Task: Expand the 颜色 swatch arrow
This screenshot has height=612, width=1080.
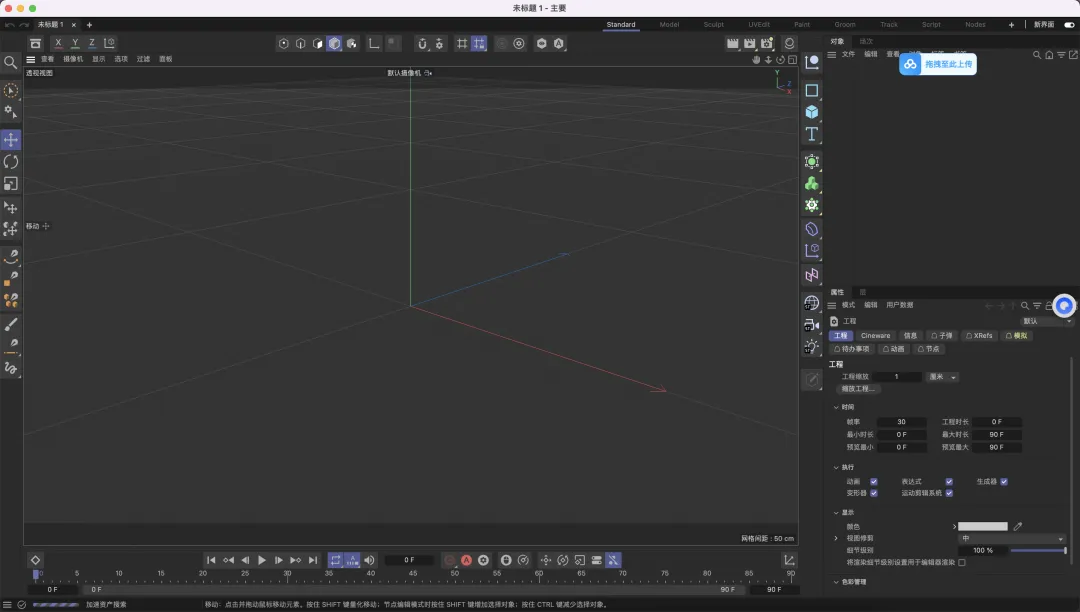Action: 954,527
